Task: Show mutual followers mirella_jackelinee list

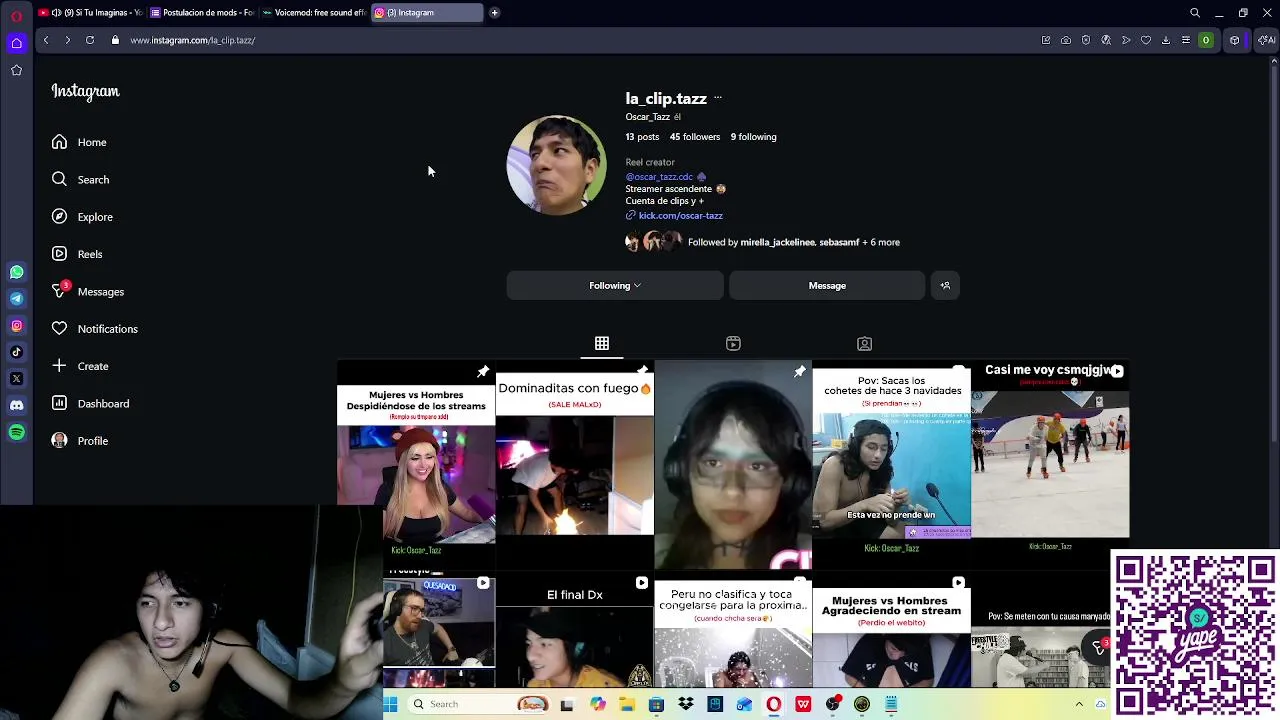Action: (794, 242)
